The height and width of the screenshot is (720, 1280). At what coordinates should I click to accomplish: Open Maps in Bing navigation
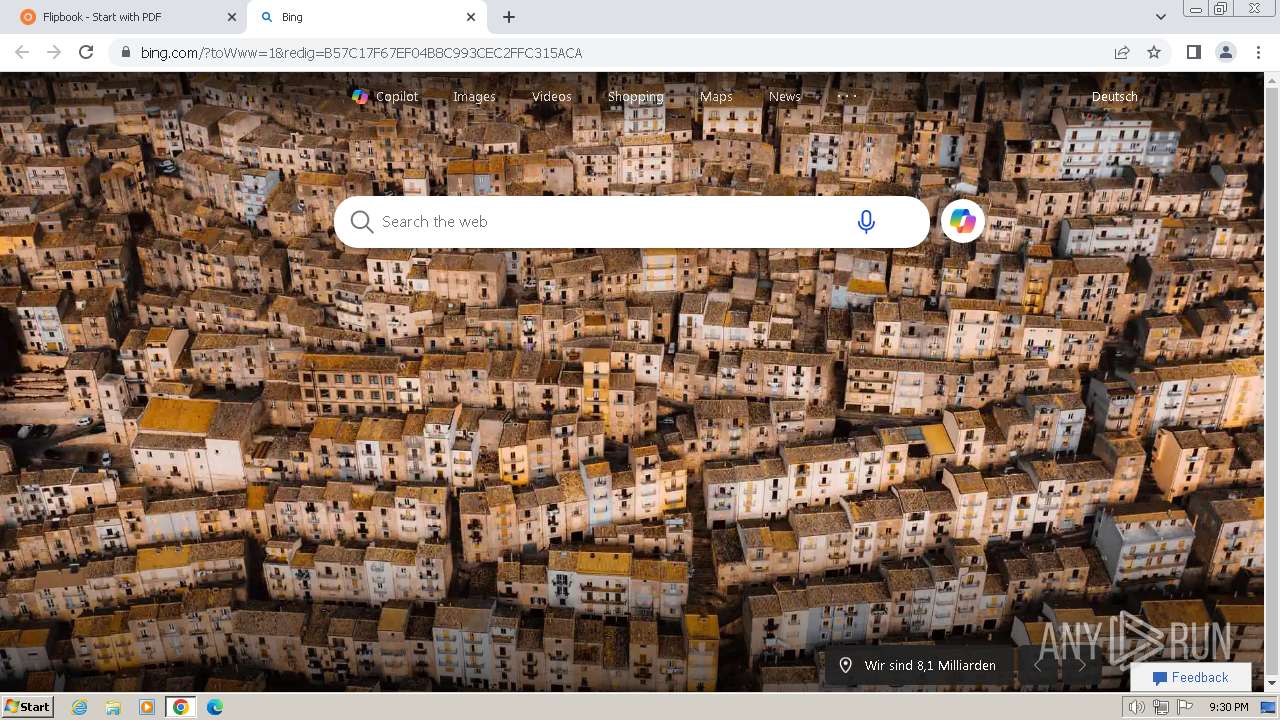point(716,96)
